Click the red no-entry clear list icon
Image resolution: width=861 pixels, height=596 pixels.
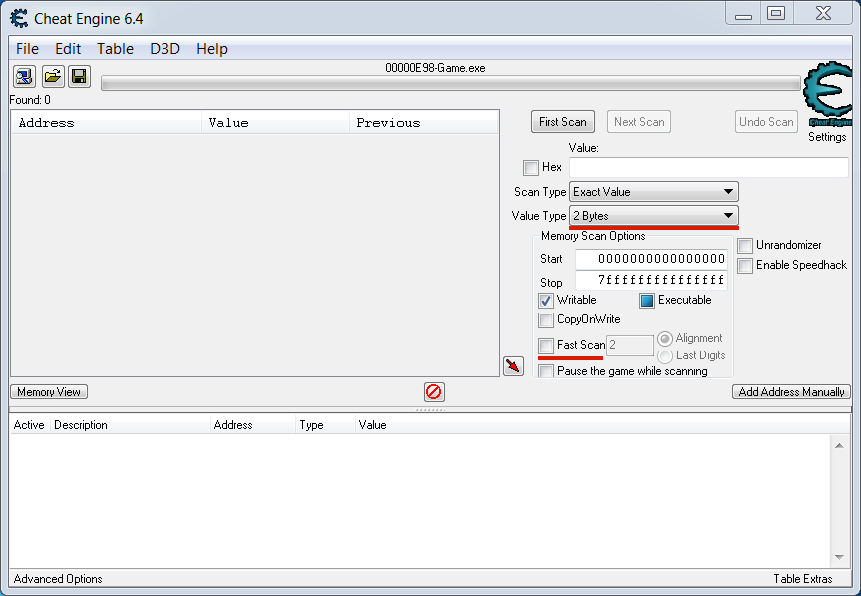click(x=434, y=392)
